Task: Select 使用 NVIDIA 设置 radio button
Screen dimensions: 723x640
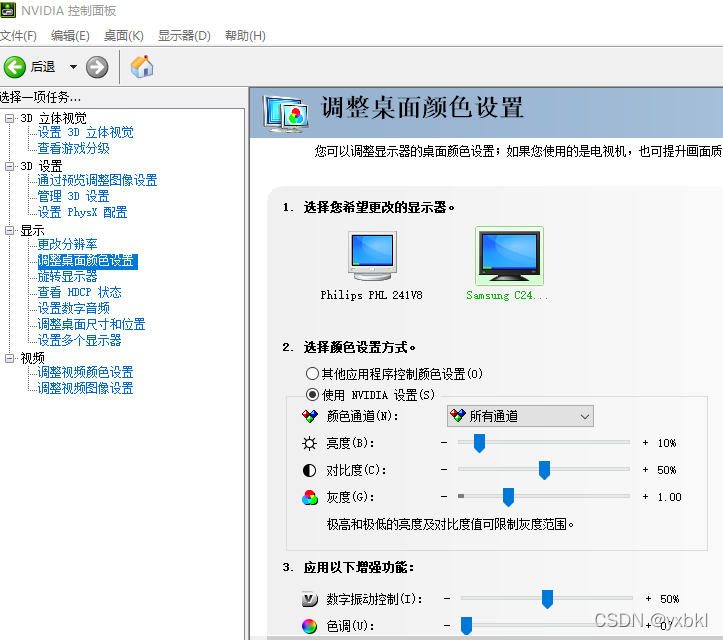Action: point(312,395)
